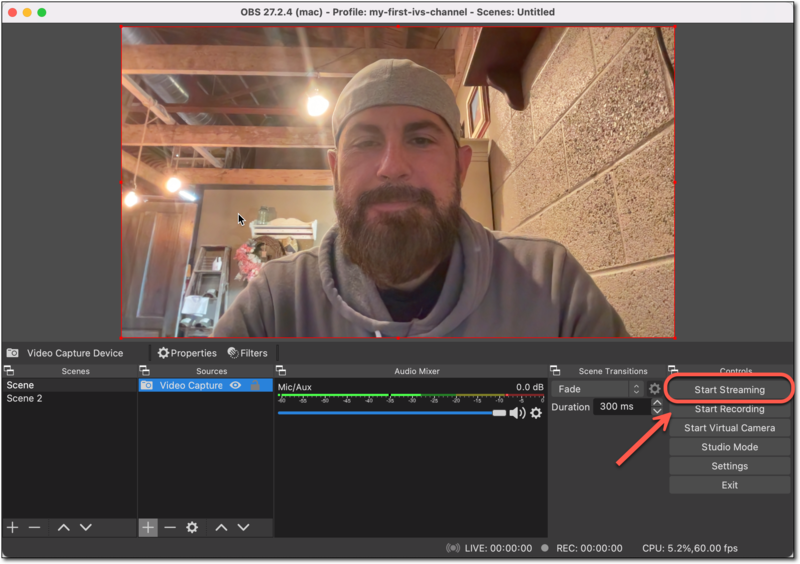
Task: Open source properties gear in Sources panel
Action: pyautogui.click(x=192, y=527)
